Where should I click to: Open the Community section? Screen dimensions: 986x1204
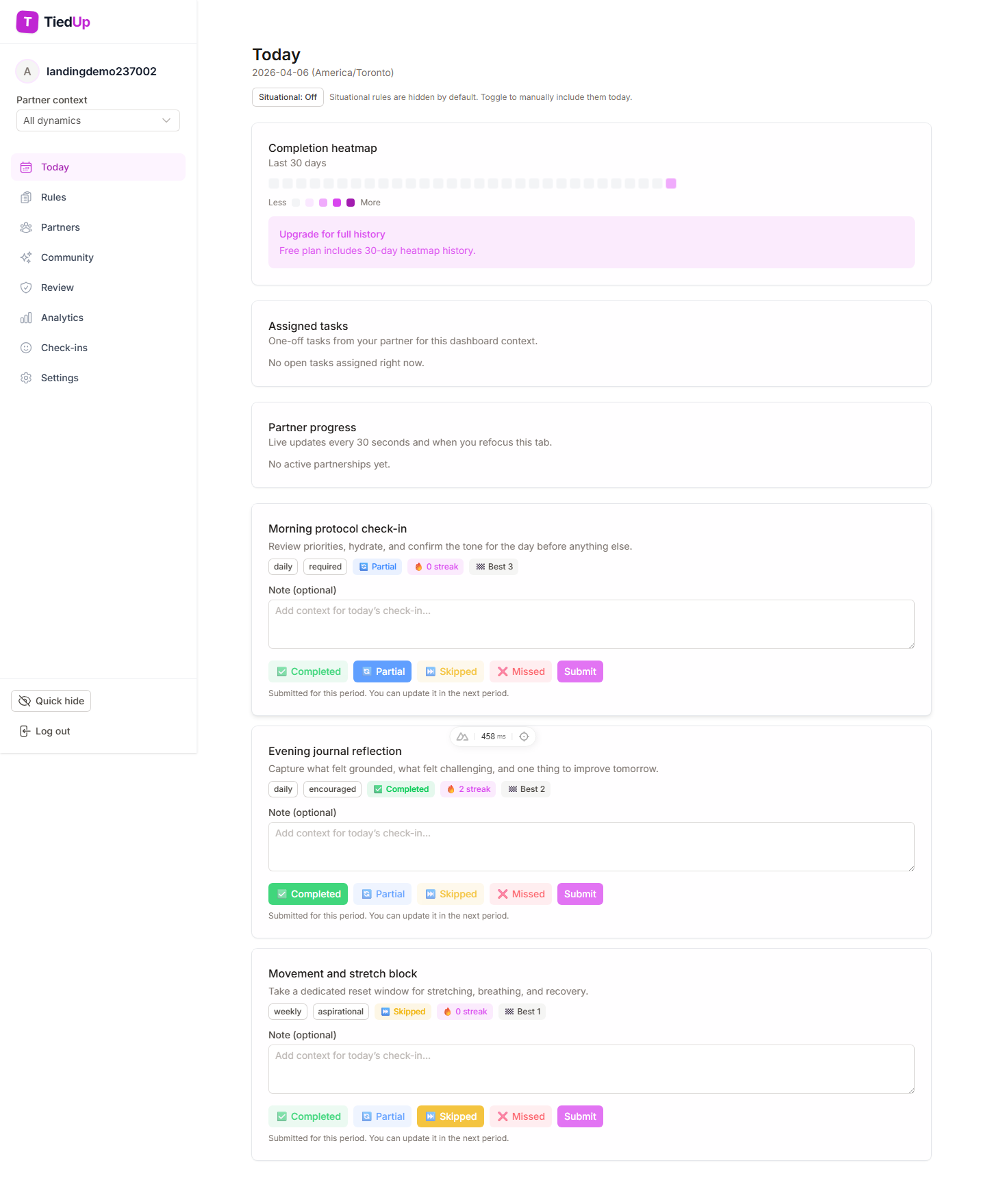pyautogui.click(x=98, y=257)
